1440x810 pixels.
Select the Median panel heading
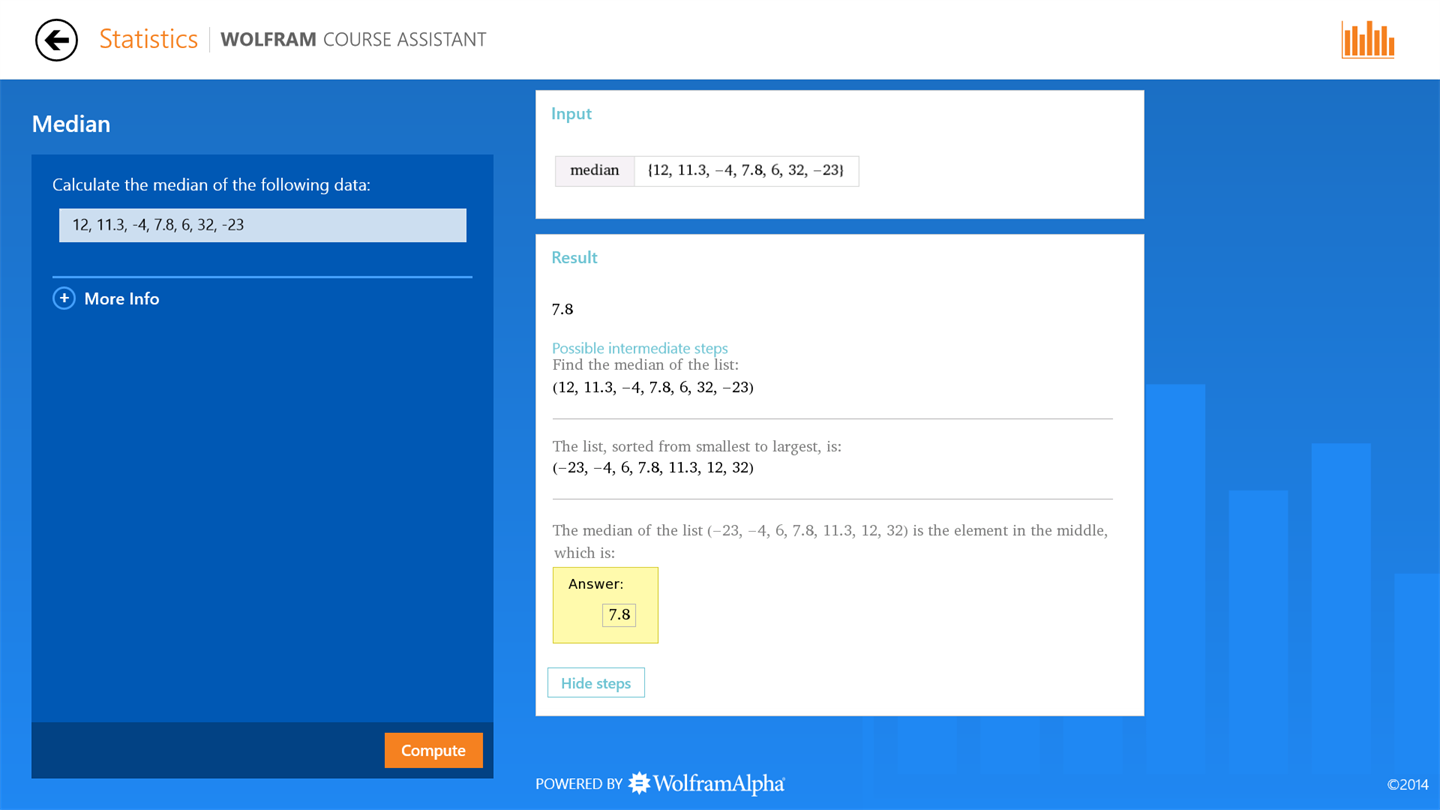(71, 124)
